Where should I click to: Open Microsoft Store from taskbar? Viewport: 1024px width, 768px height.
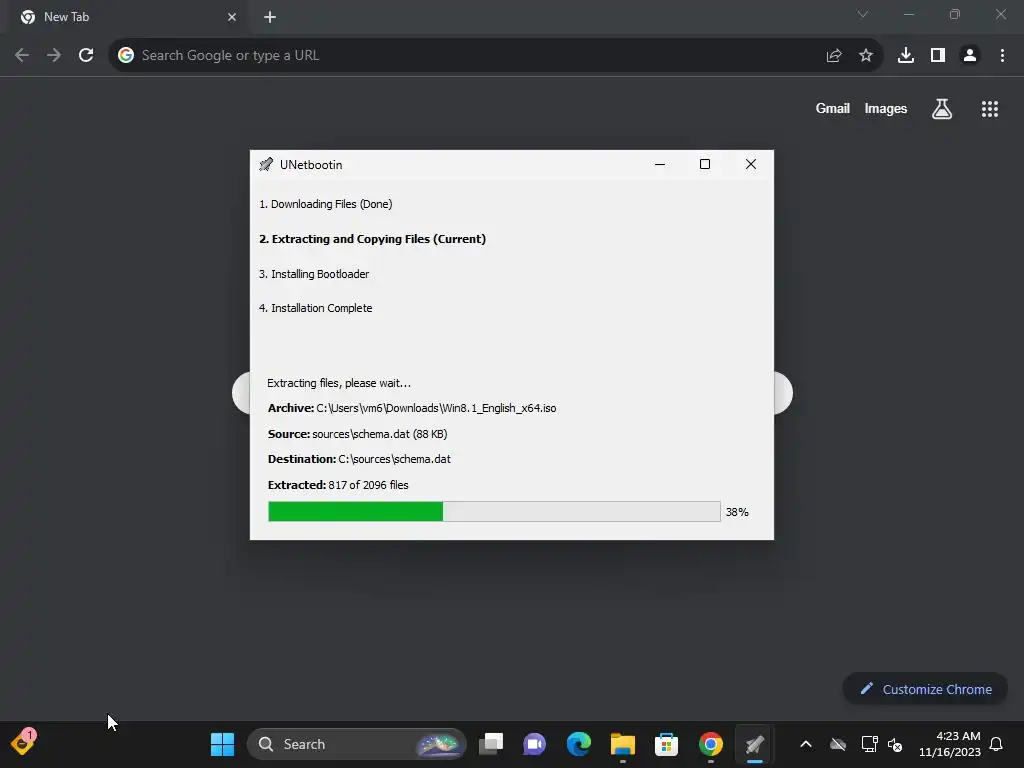click(x=666, y=744)
